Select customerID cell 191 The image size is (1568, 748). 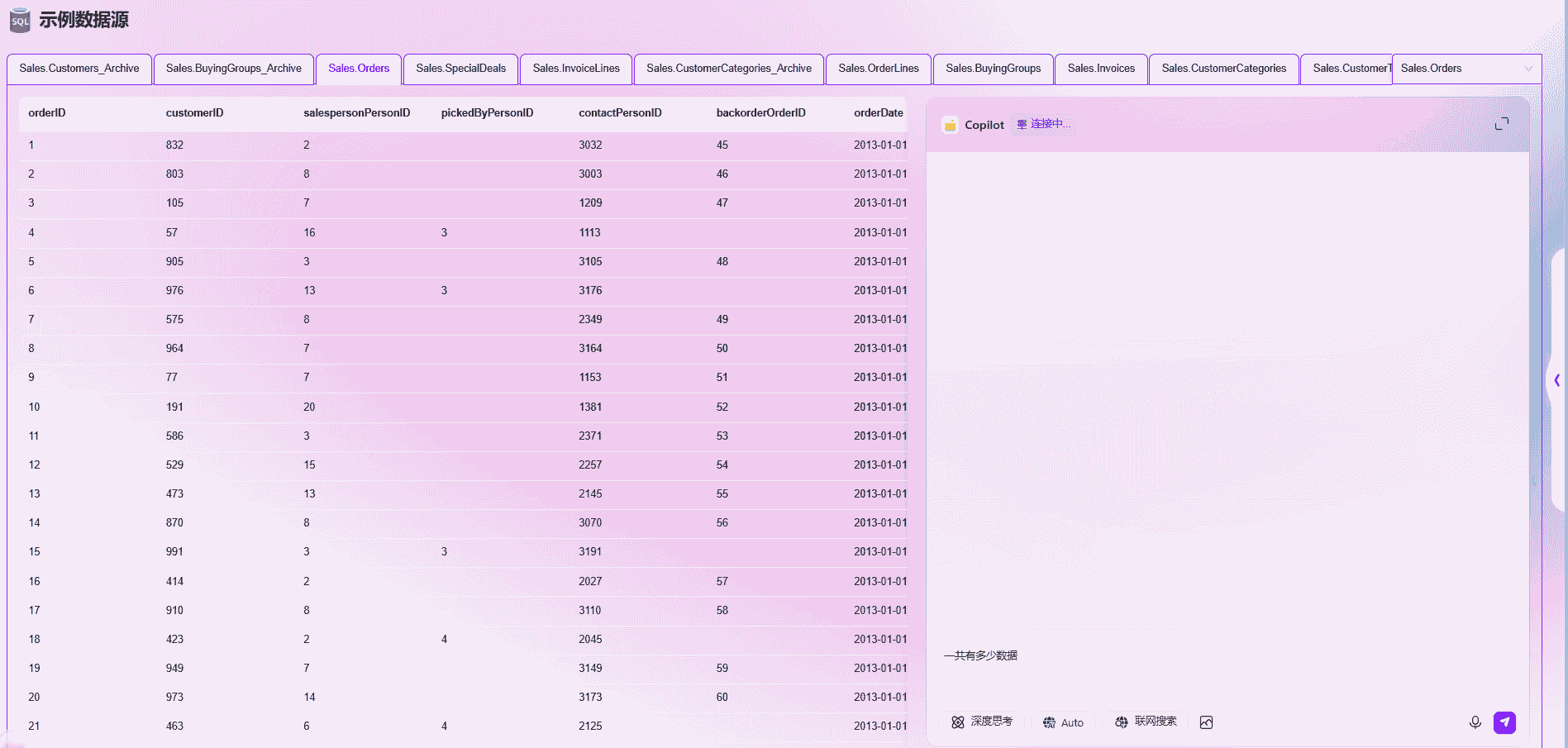tap(174, 407)
